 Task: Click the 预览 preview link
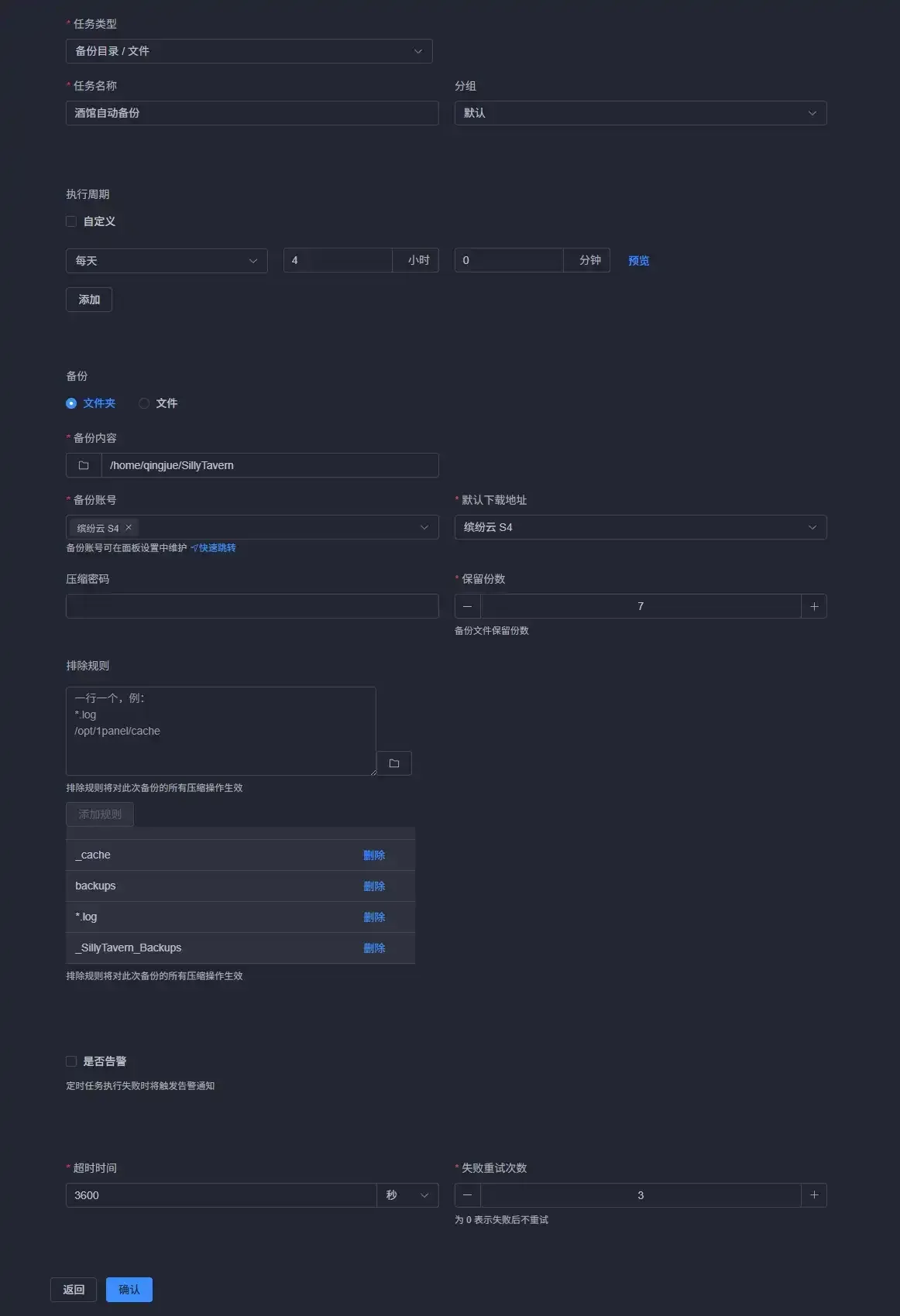pos(638,261)
